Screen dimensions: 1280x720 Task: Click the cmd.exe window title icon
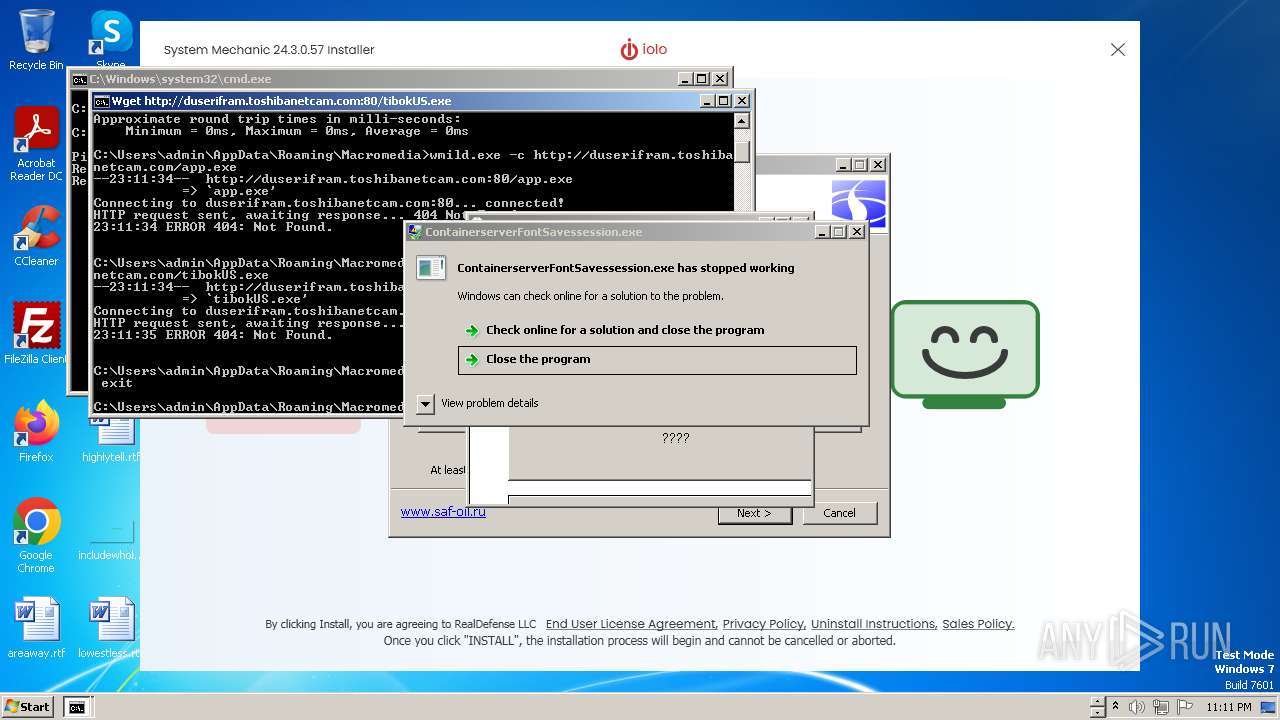(79, 79)
